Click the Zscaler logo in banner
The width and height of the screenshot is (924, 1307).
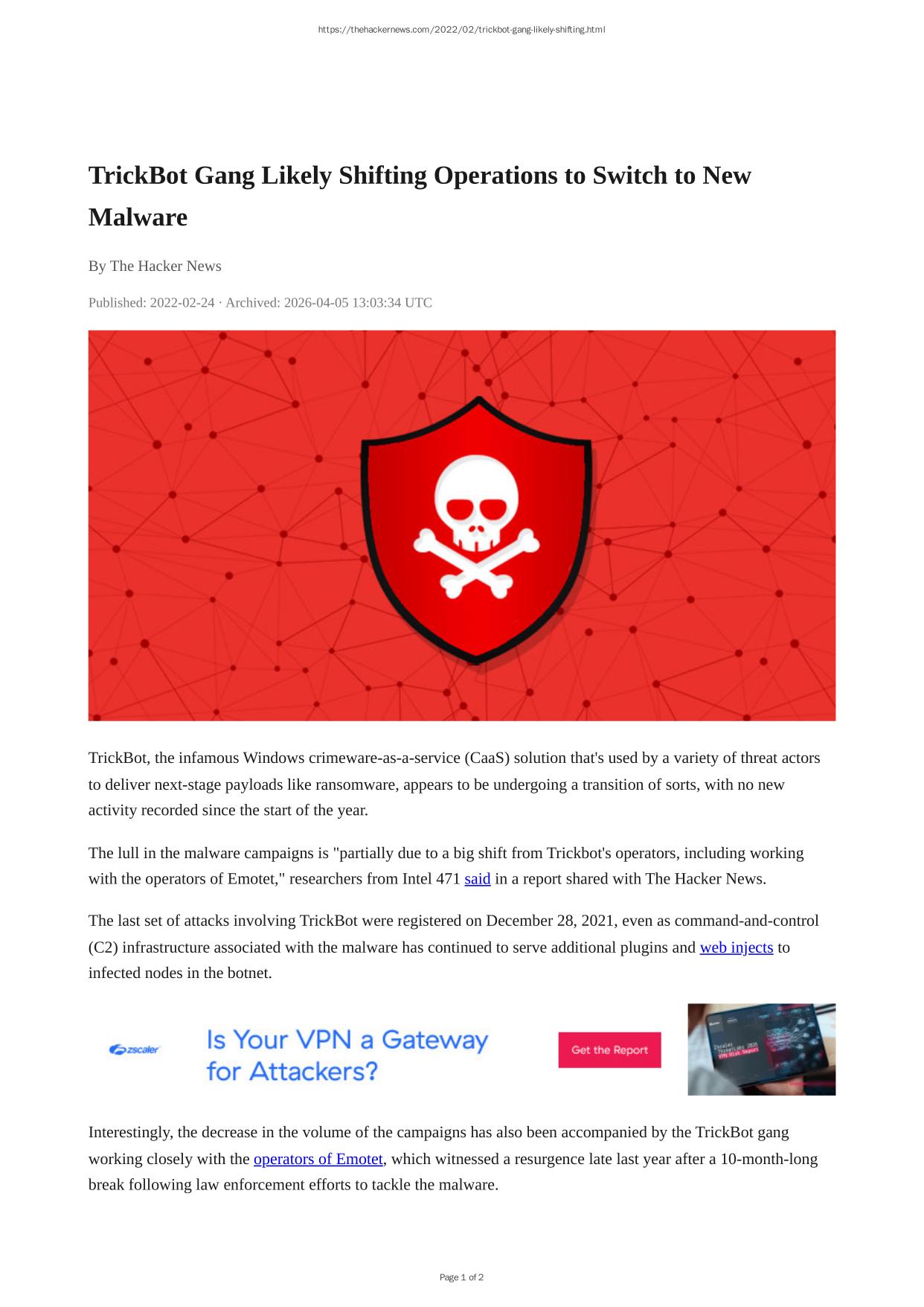pyautogui.click(x=135, y=1049)
